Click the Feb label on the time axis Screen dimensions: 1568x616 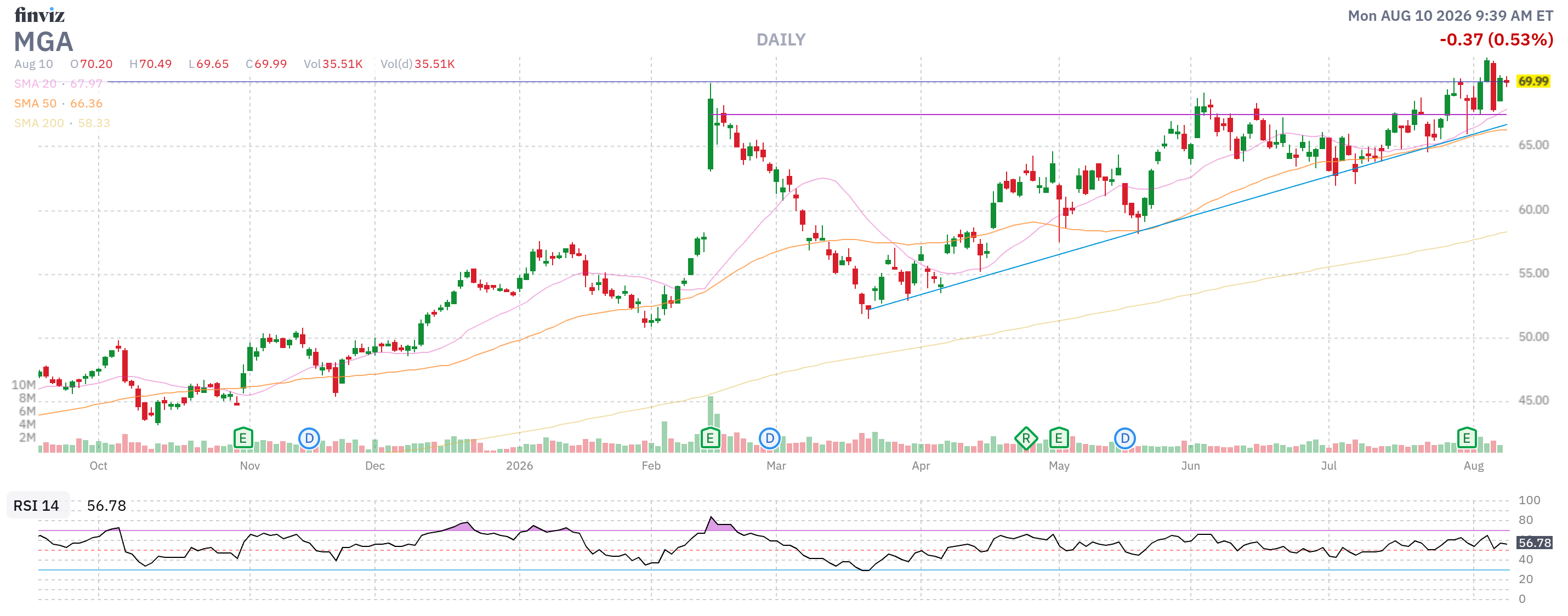(x=651, y=466)
